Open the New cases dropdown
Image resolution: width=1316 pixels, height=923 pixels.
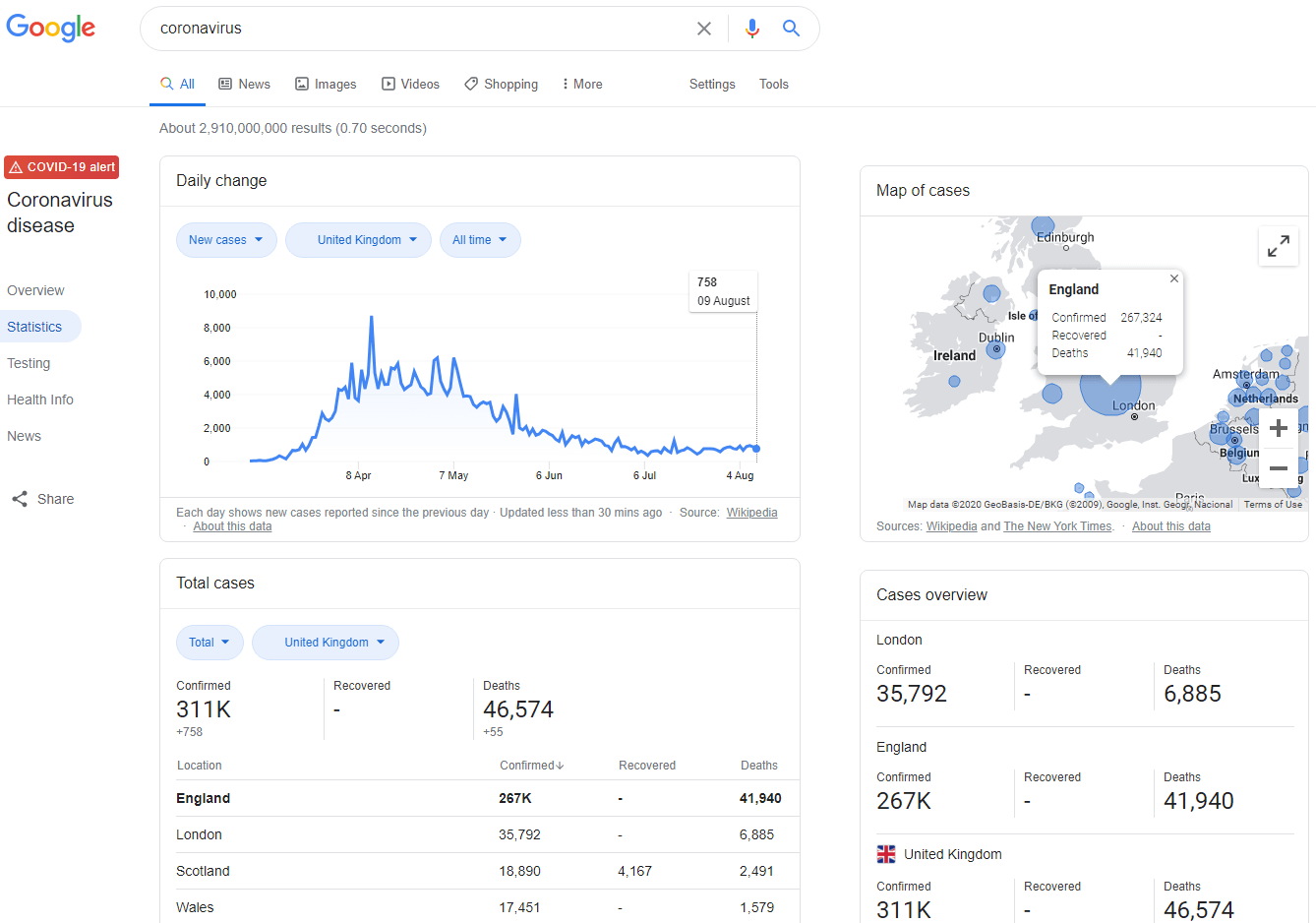226,240
